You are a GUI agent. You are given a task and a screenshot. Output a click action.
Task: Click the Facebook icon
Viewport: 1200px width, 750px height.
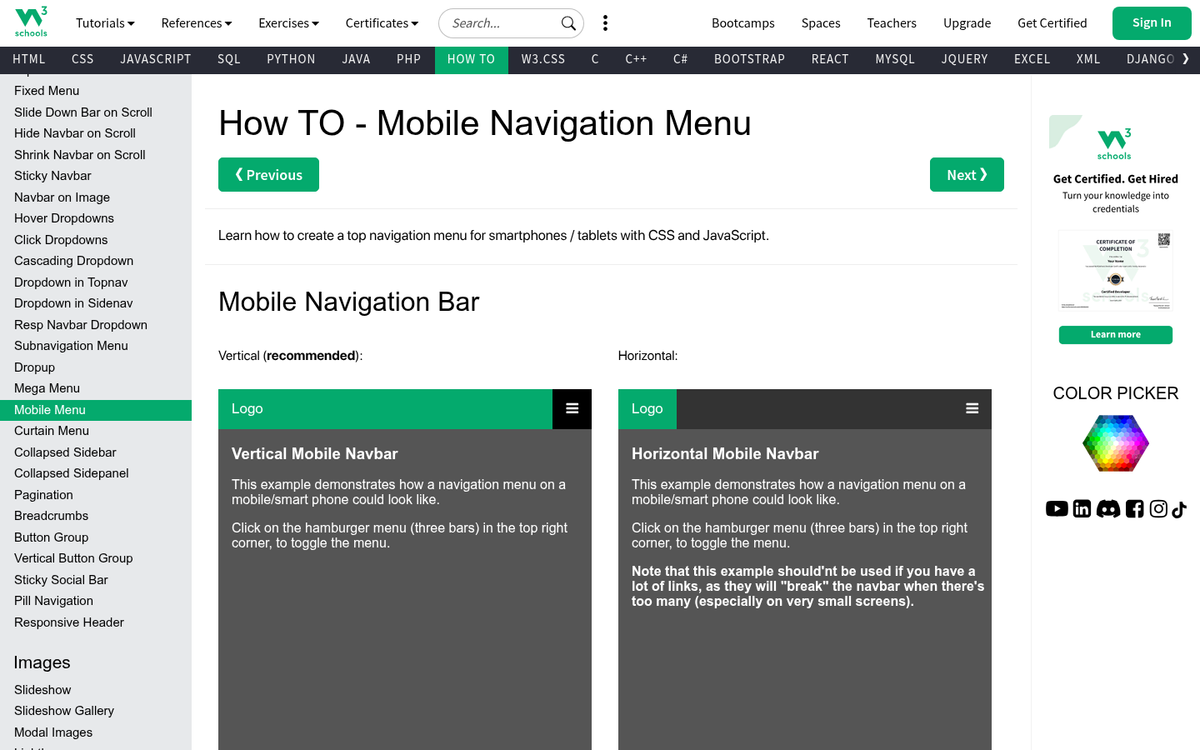(x=1134, y=509)
